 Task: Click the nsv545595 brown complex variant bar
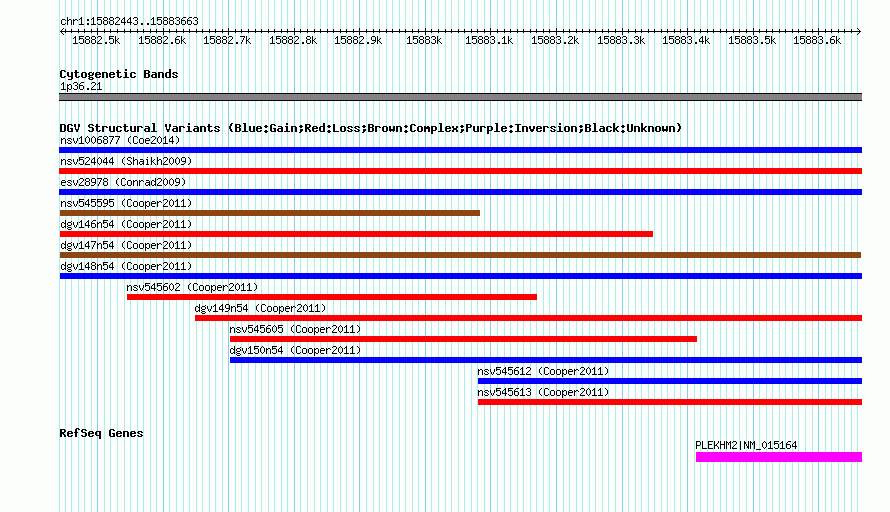270,213
